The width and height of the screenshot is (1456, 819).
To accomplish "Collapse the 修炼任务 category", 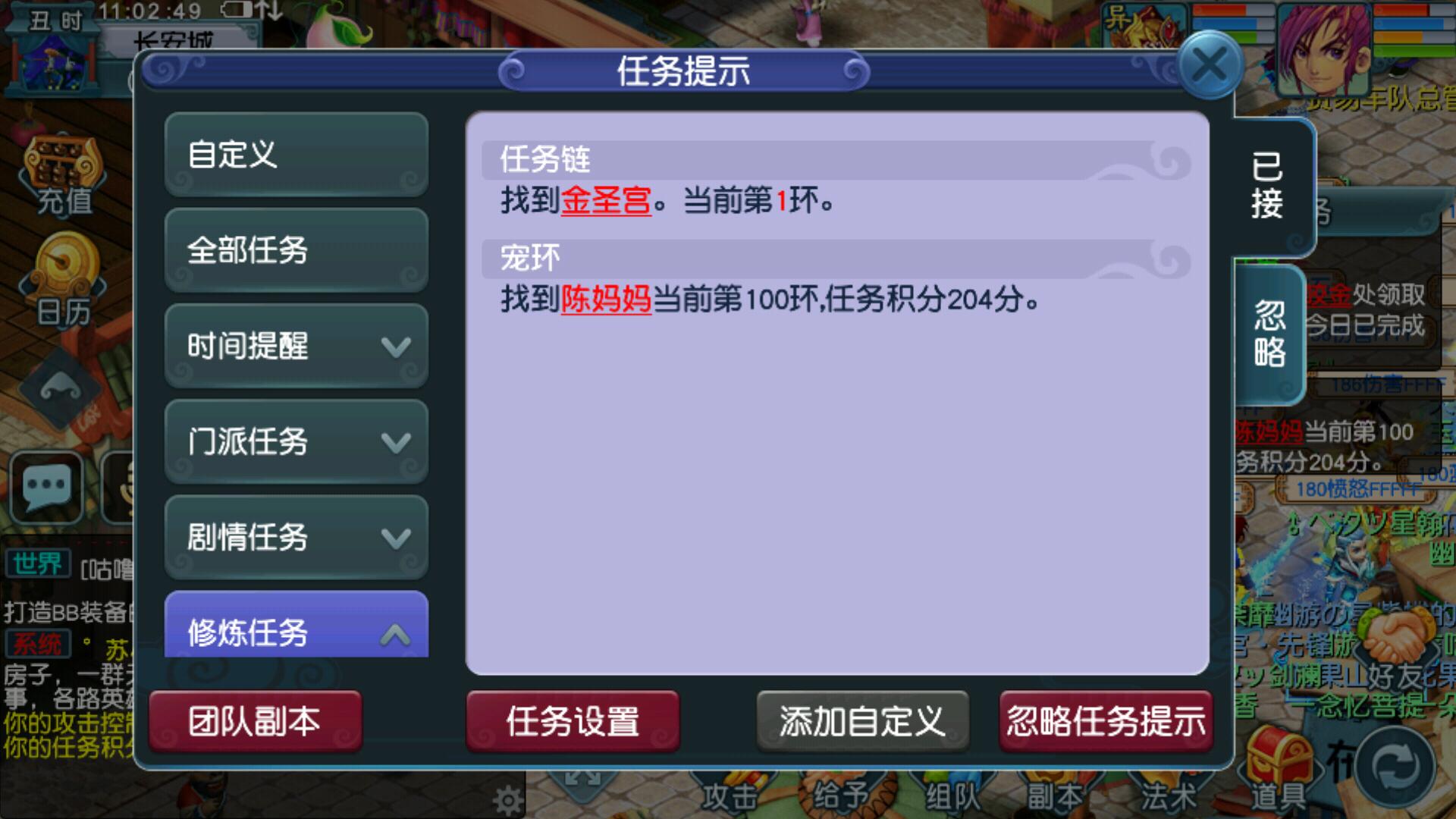I will coord(297,625).
